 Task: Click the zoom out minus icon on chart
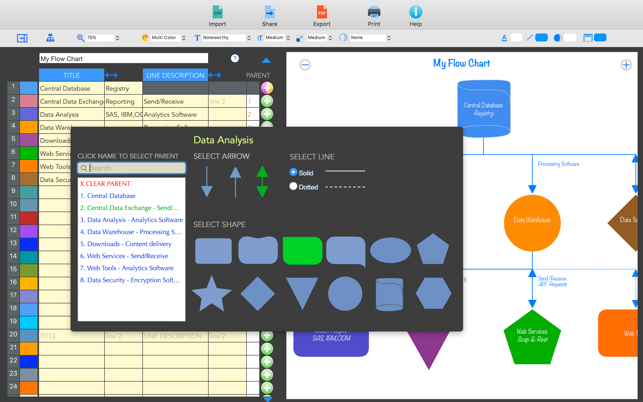[305, 65]
